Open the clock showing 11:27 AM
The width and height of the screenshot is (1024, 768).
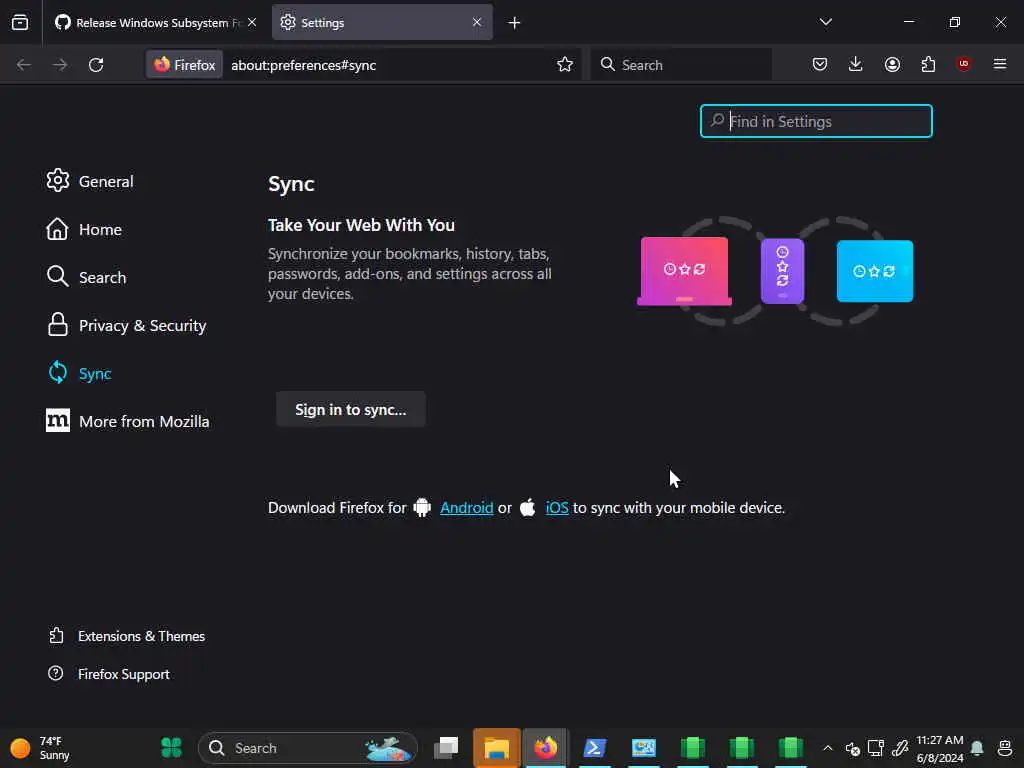(x=940, y=748)
